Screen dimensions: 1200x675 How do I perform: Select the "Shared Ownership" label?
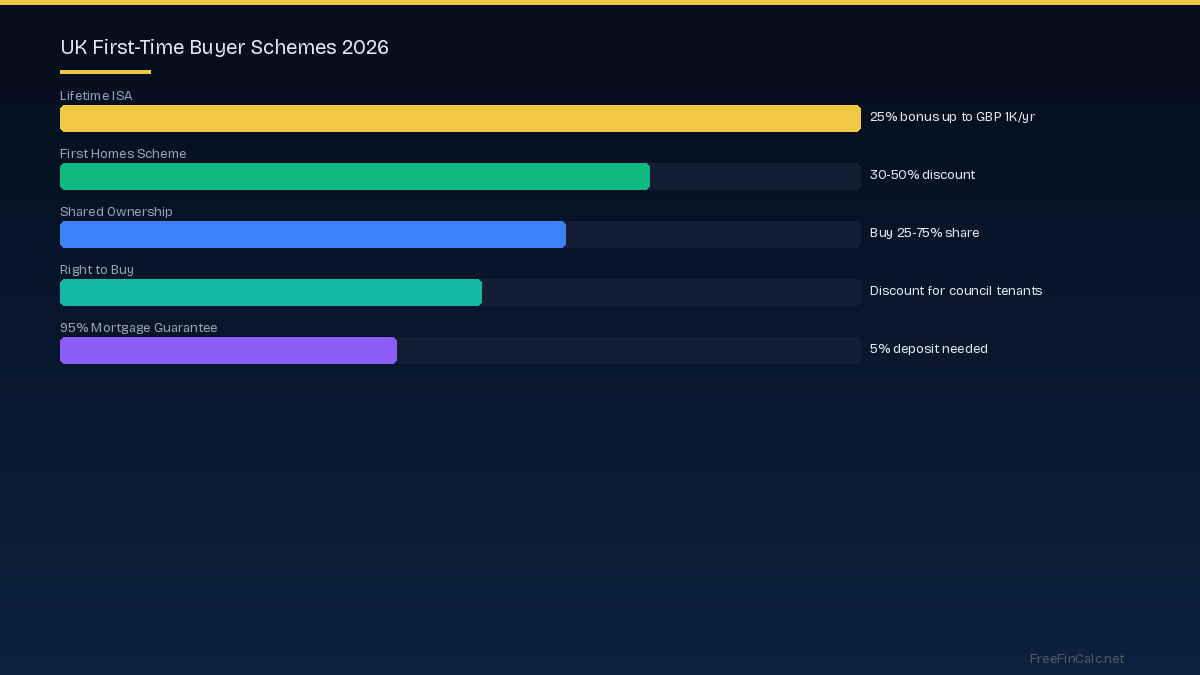[x=116, y=212]
